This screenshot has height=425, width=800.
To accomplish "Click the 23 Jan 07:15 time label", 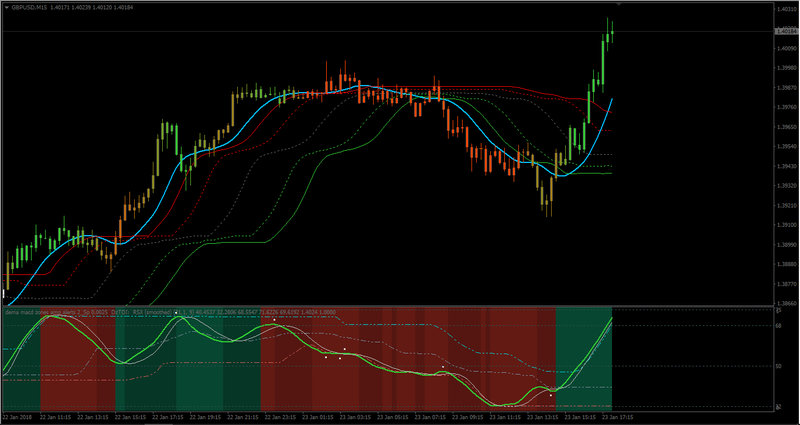I will [429, 417].
